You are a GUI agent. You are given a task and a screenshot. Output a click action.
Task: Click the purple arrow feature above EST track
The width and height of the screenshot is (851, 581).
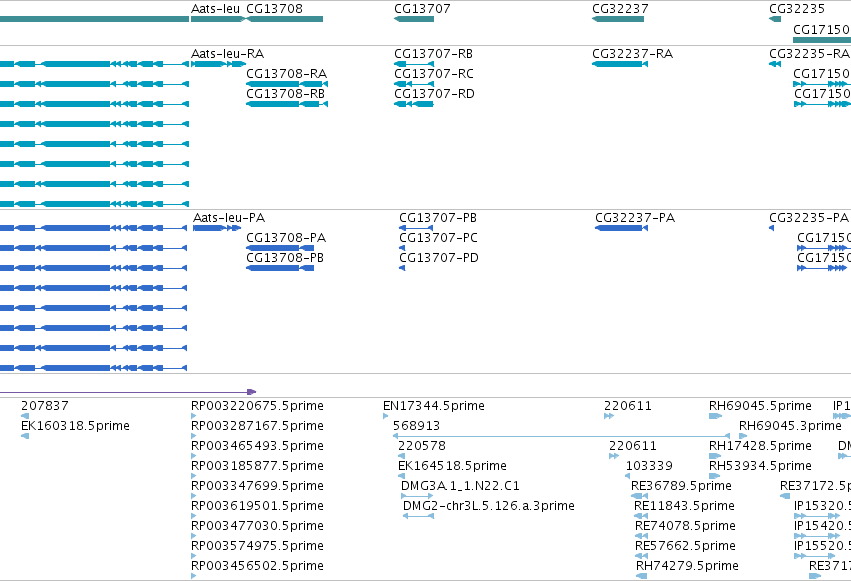(128, 392)
